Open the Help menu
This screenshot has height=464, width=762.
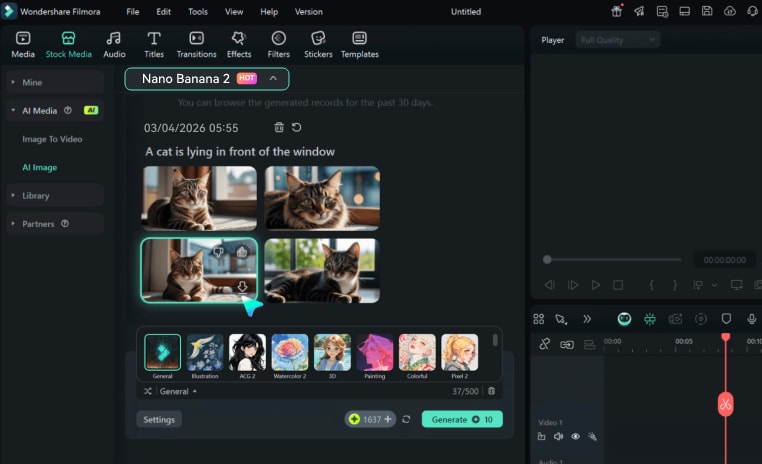point(269,12)
